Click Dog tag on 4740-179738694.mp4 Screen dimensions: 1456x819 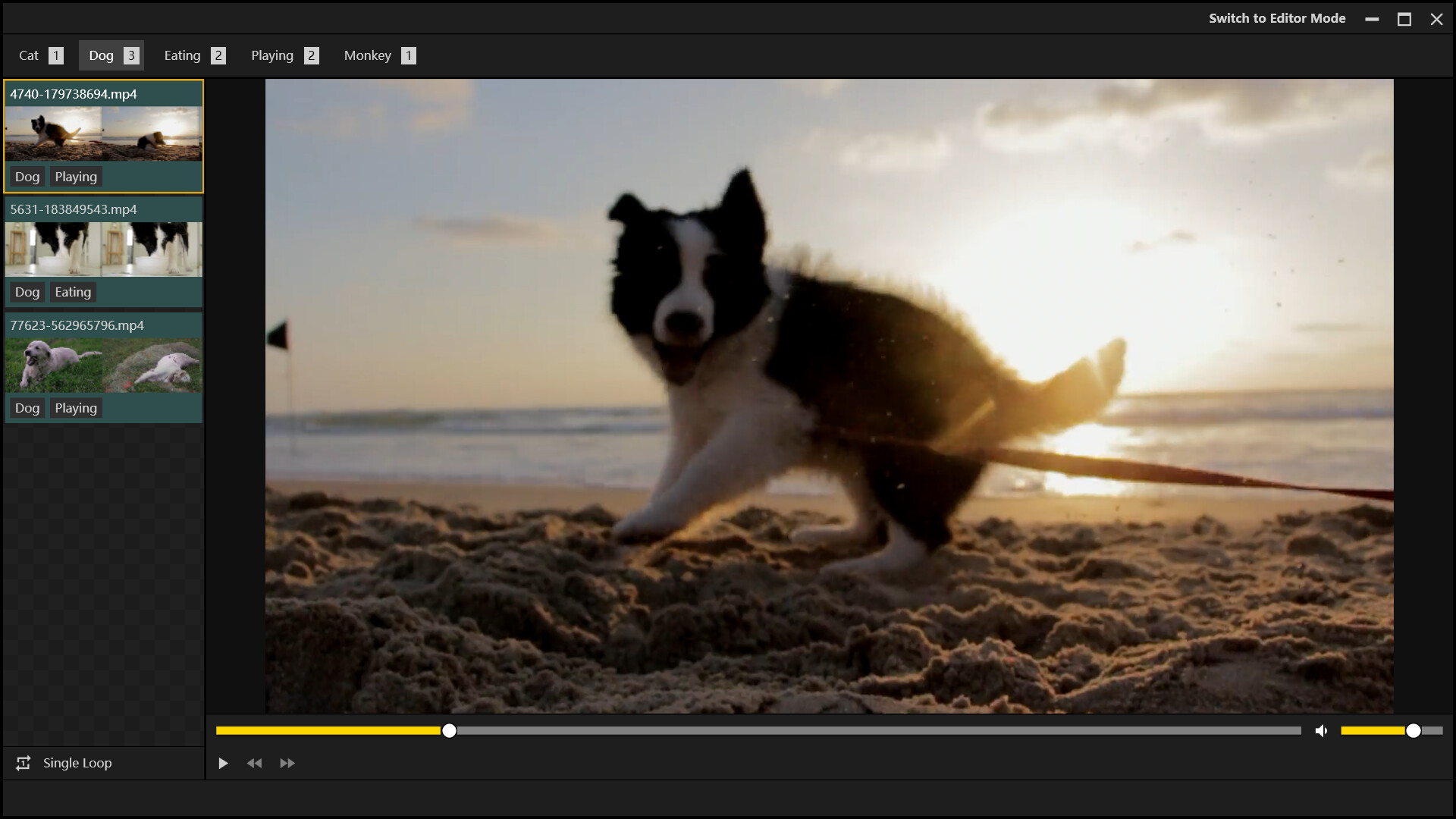tap(27, 177)
